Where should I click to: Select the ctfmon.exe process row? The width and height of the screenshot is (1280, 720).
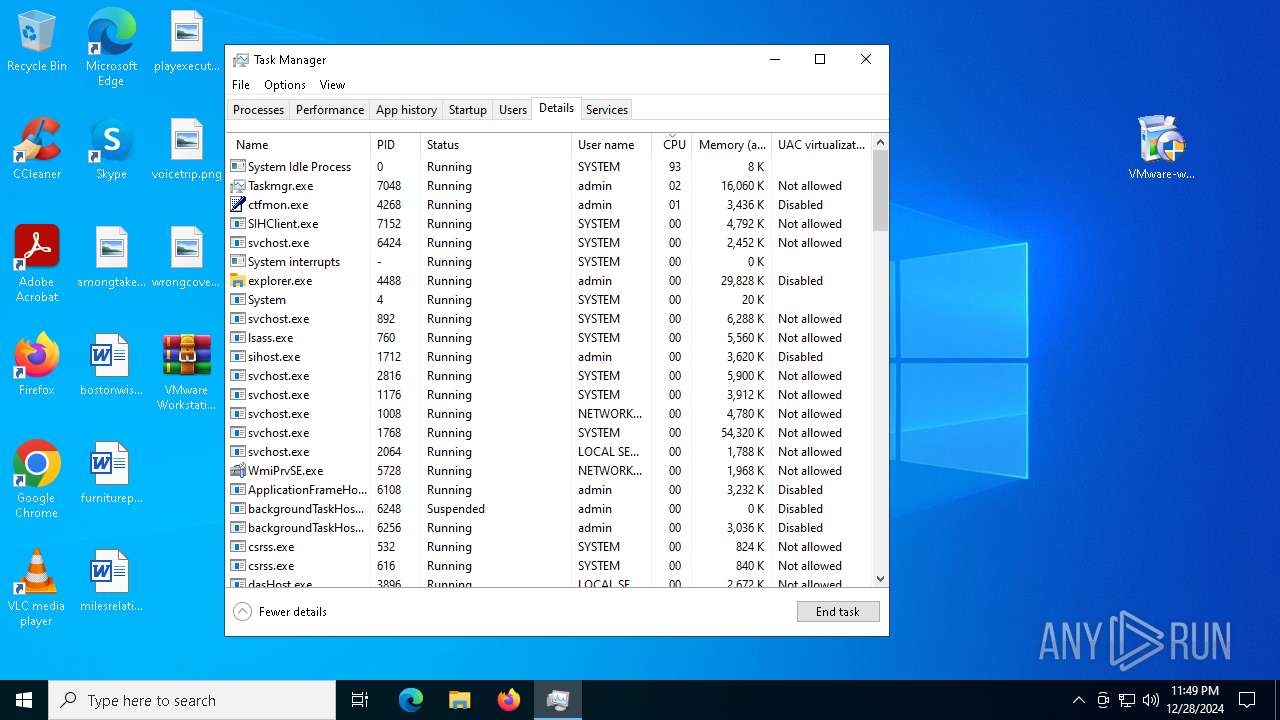point(549,205)
